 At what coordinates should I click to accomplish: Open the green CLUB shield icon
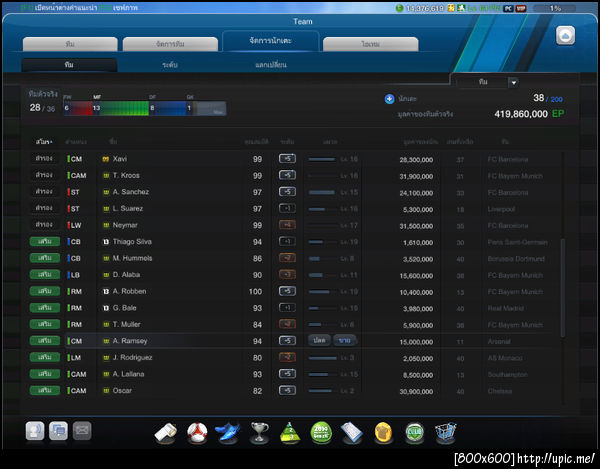pos(414,433)
